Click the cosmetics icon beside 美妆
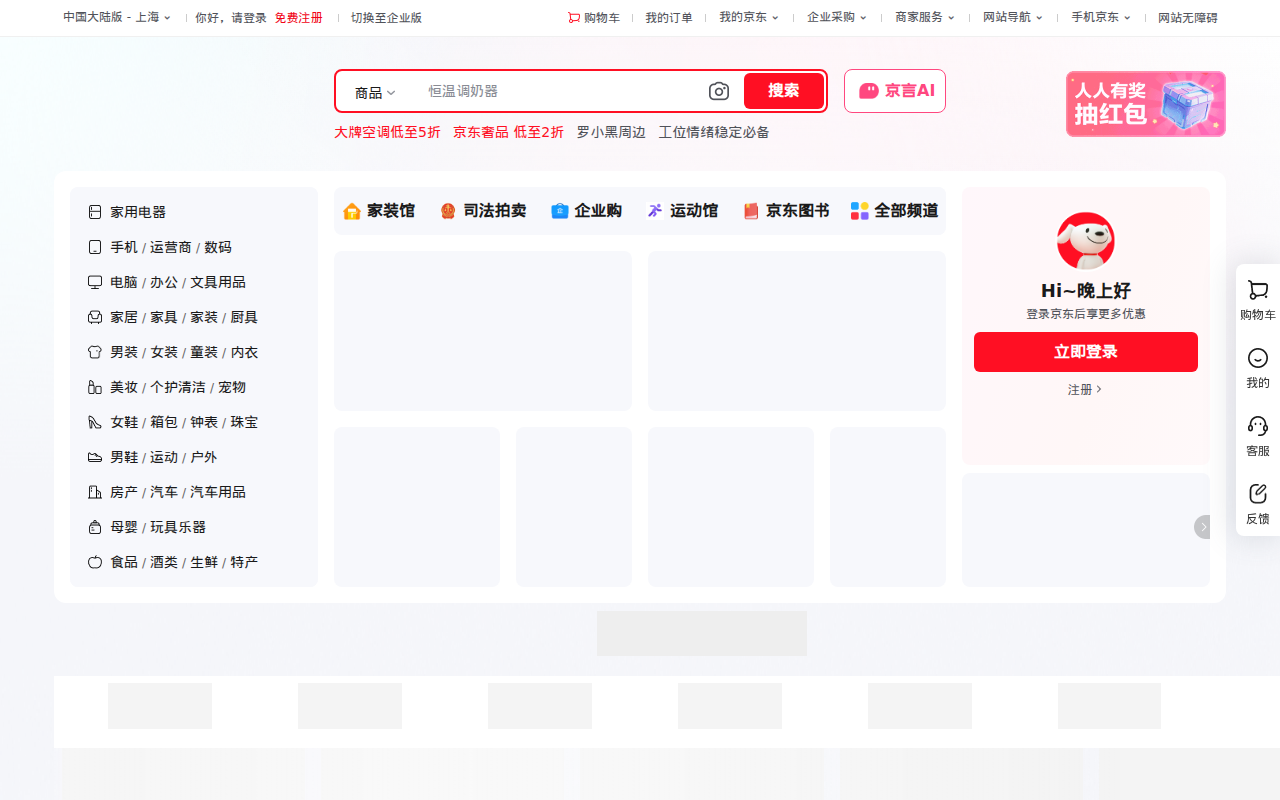Image resolution: width=1280 pixels, height=800 pixels. [x=95, y=387]
